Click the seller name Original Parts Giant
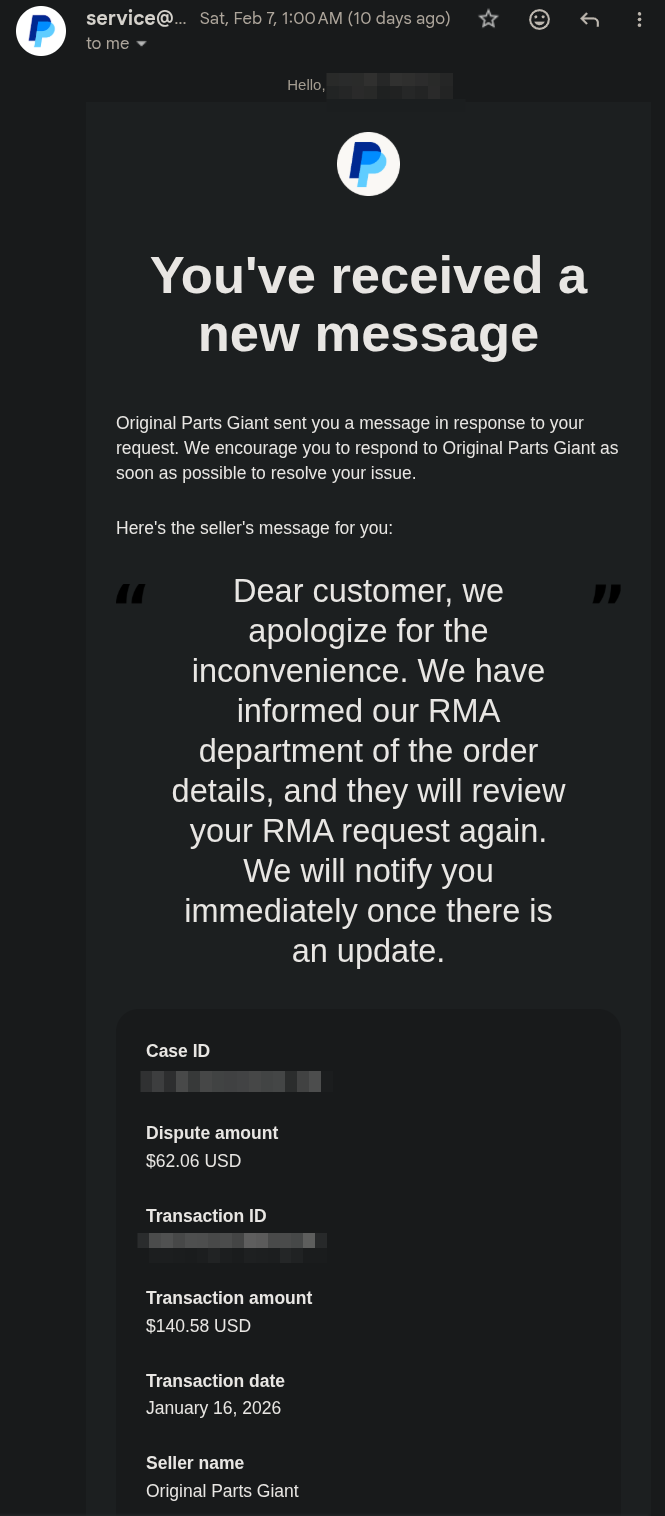Screen dimensions: 665x1516 click(222, 1491)
